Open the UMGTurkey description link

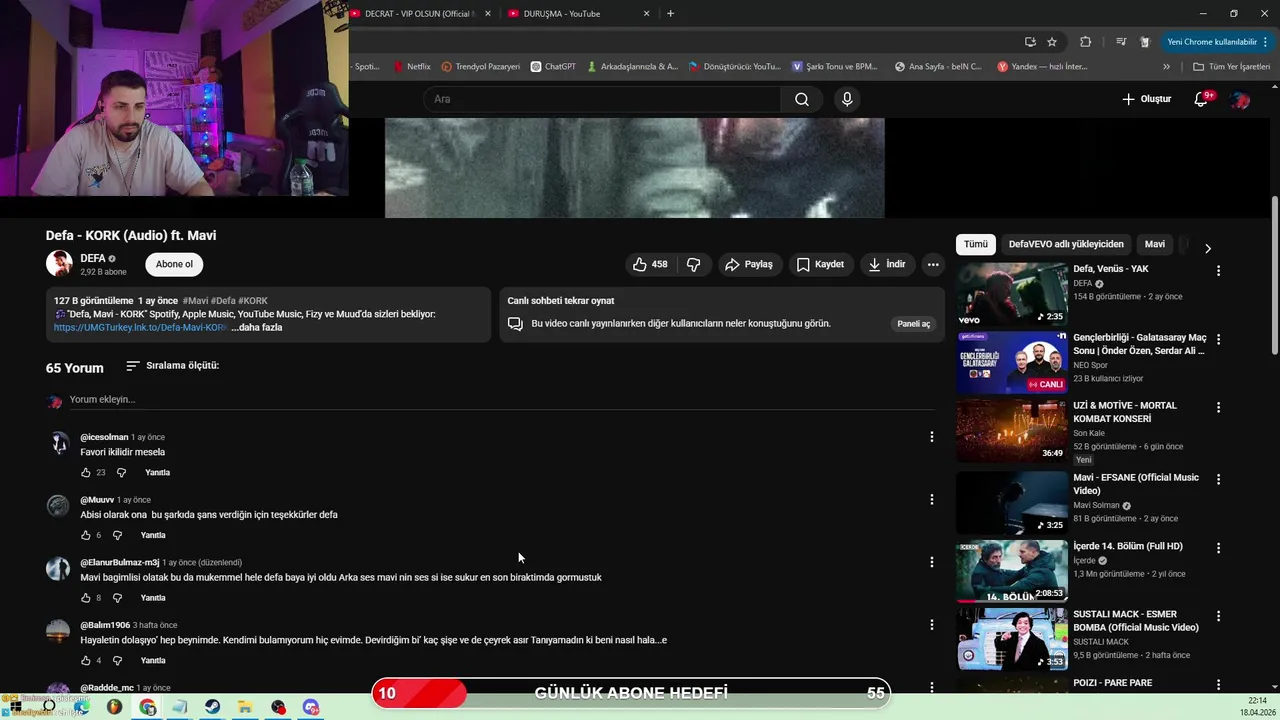pos(140,327)
